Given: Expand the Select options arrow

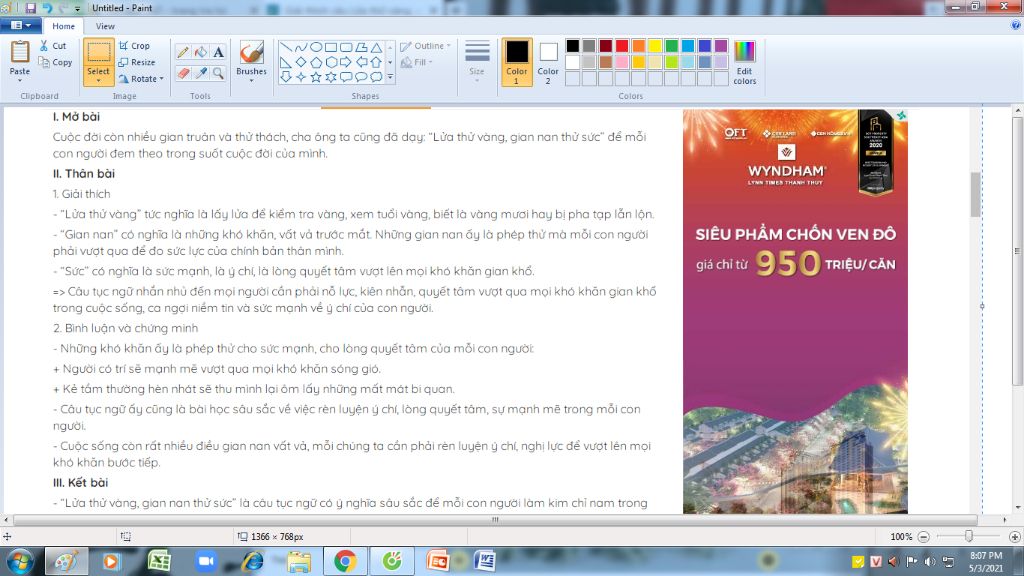Looking at the screenshot, I should point(99,81).
